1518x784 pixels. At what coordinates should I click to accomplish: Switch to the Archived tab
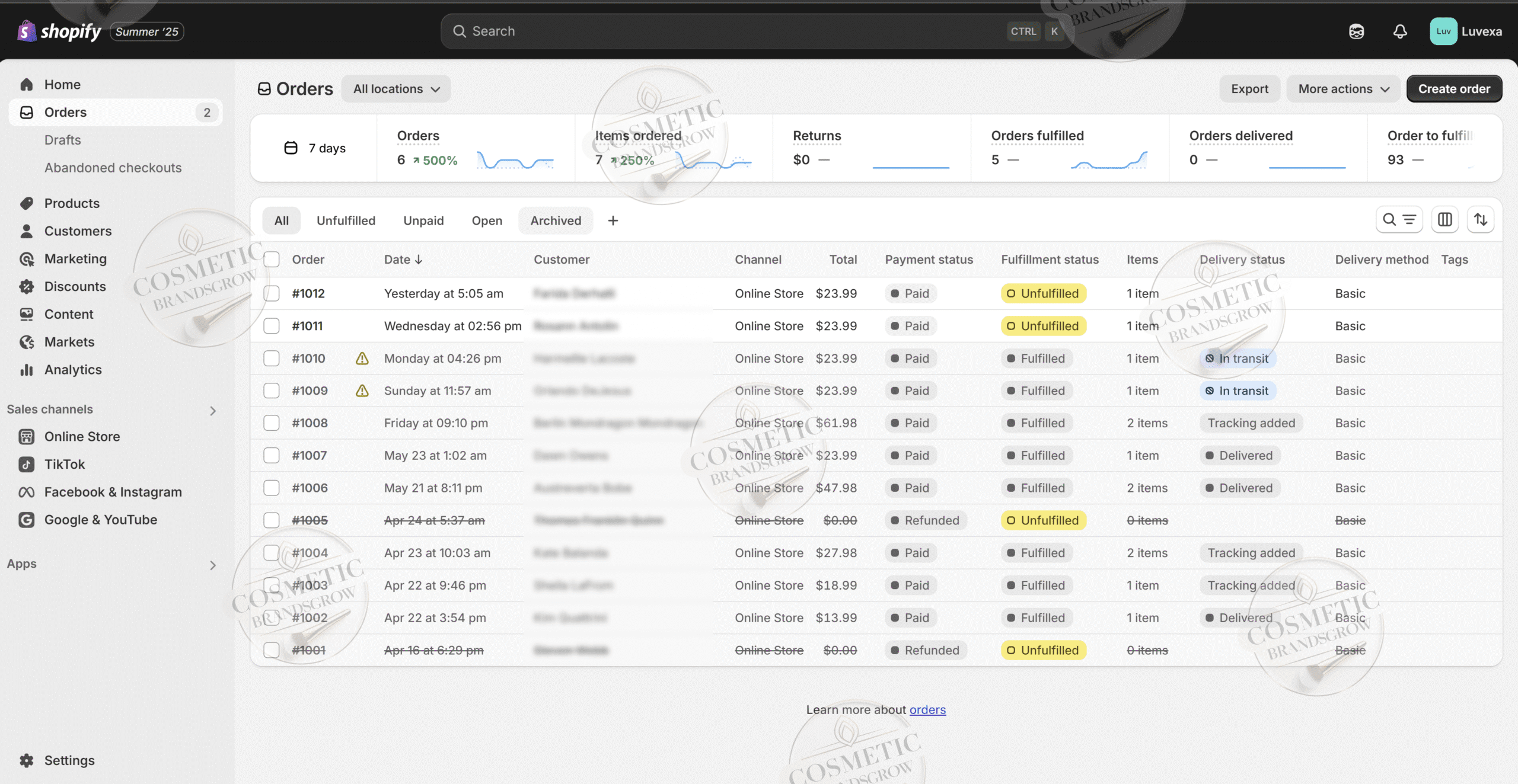coord(555,220)
